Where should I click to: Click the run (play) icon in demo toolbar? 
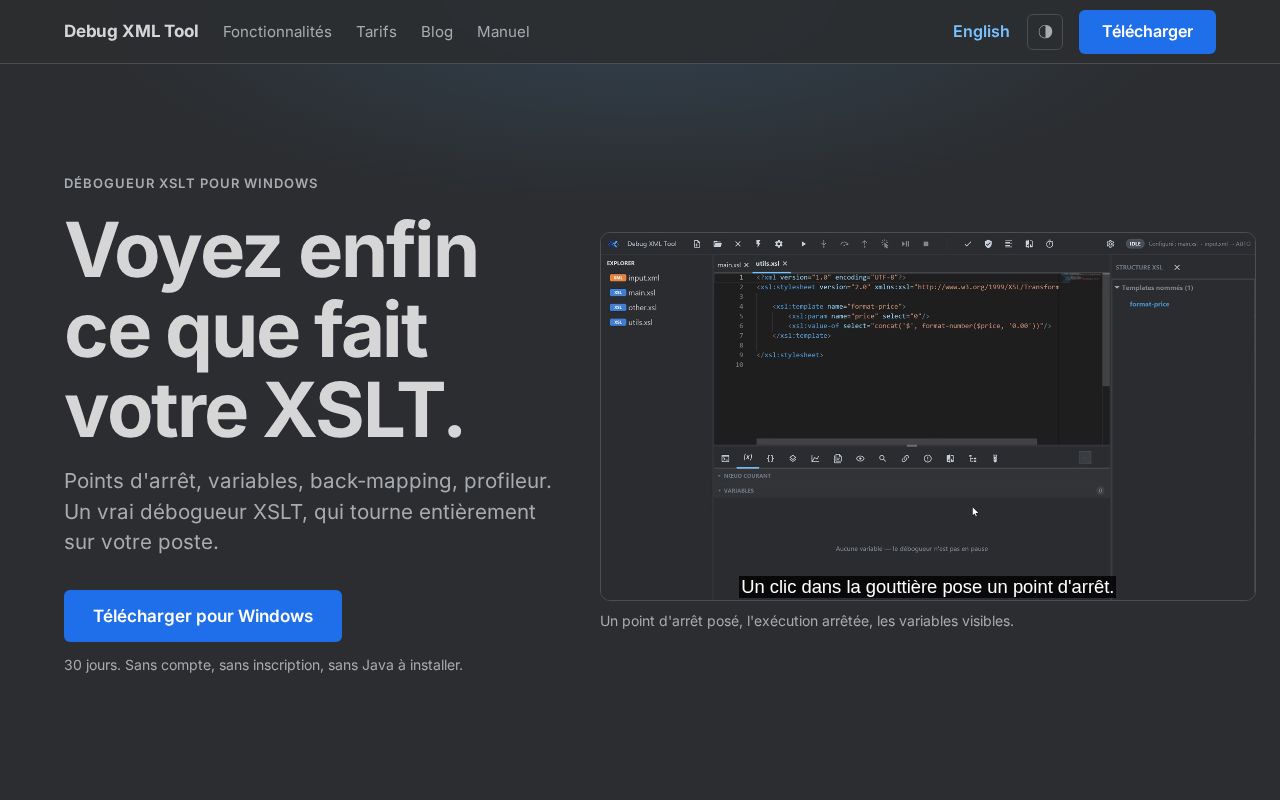[803, 244]
